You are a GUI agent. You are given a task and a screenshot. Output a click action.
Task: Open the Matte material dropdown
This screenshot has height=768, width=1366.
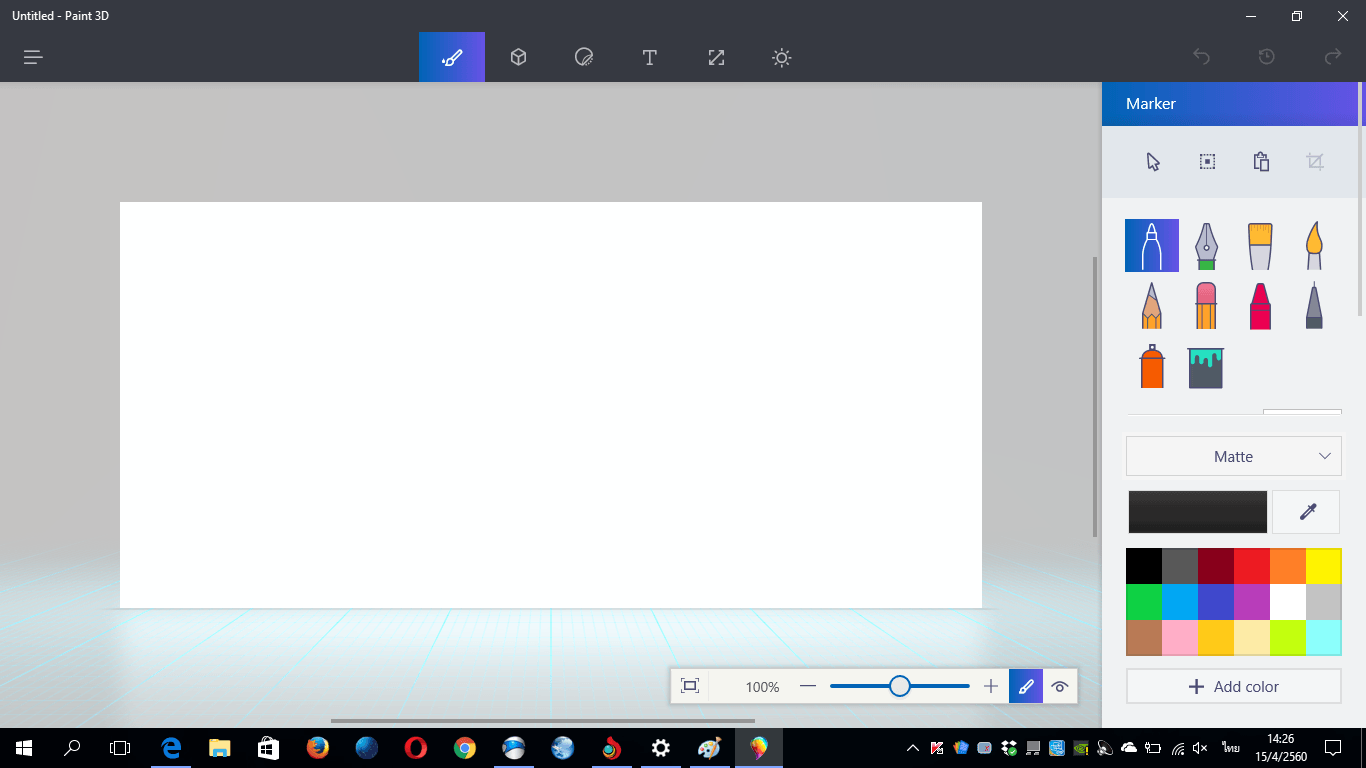click(x=1233, y=456)
